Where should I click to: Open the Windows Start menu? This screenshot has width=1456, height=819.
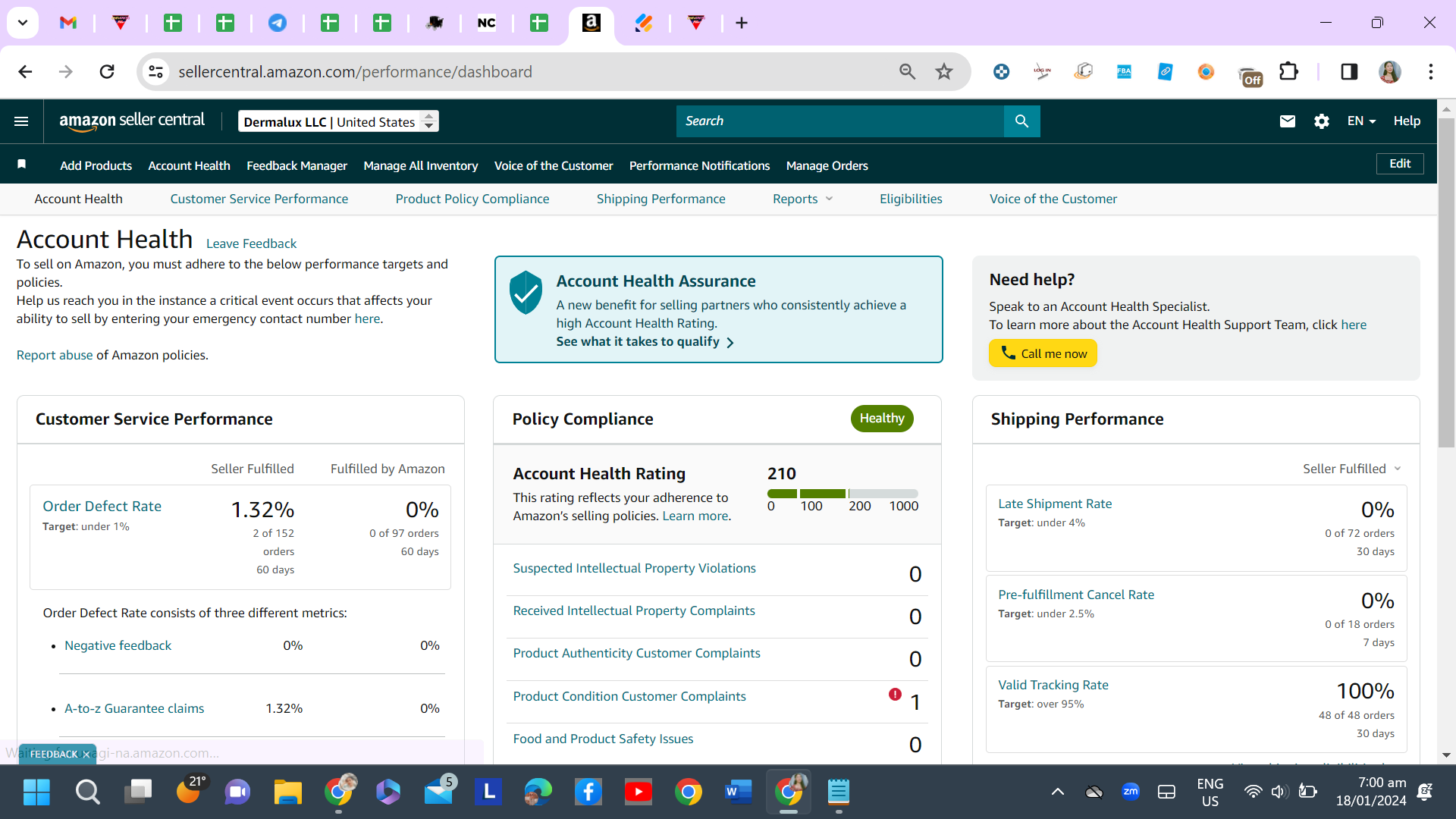(x=36, y=792)
